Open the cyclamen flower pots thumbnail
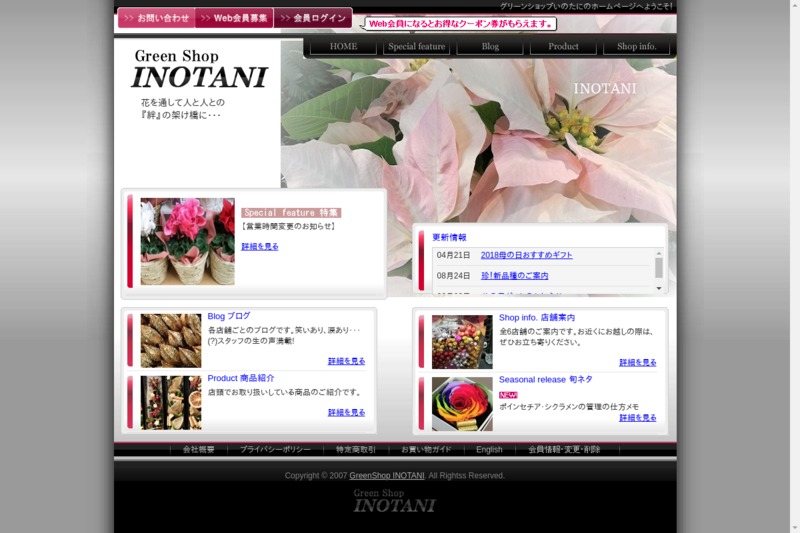This screenshot has width=800, height=533. click(x=187, y=241)
